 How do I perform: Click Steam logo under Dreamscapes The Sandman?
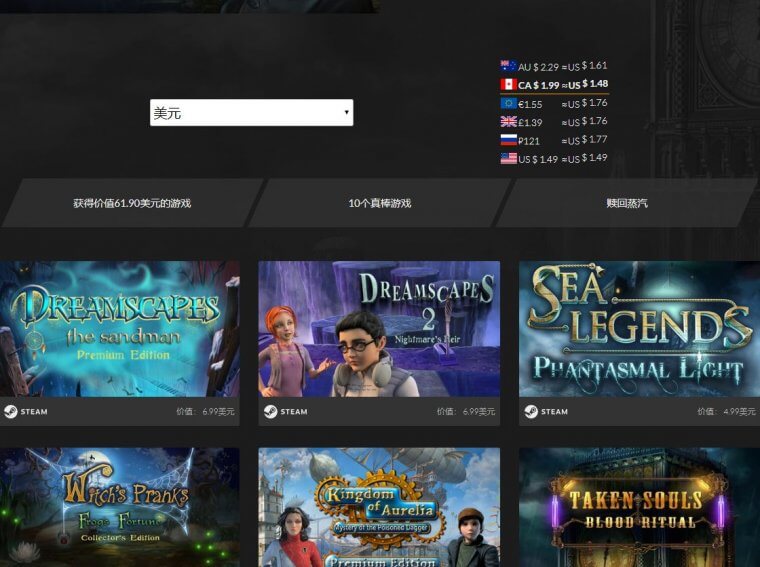click(26, 411)
